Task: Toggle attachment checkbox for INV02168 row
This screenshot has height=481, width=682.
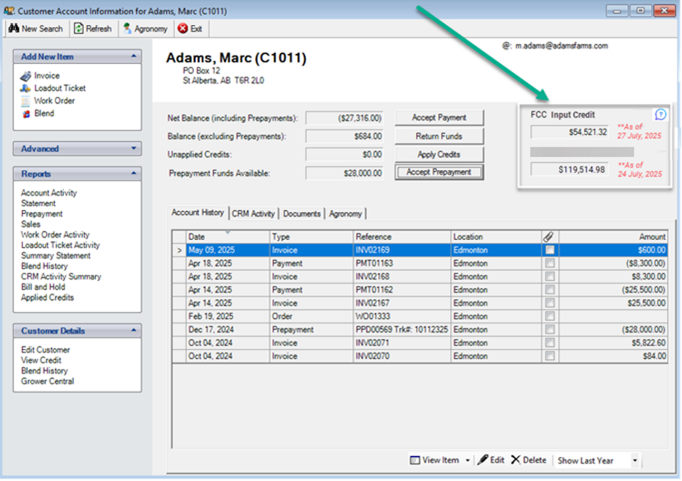Action: pyautogui.click(x=550, y=277)
